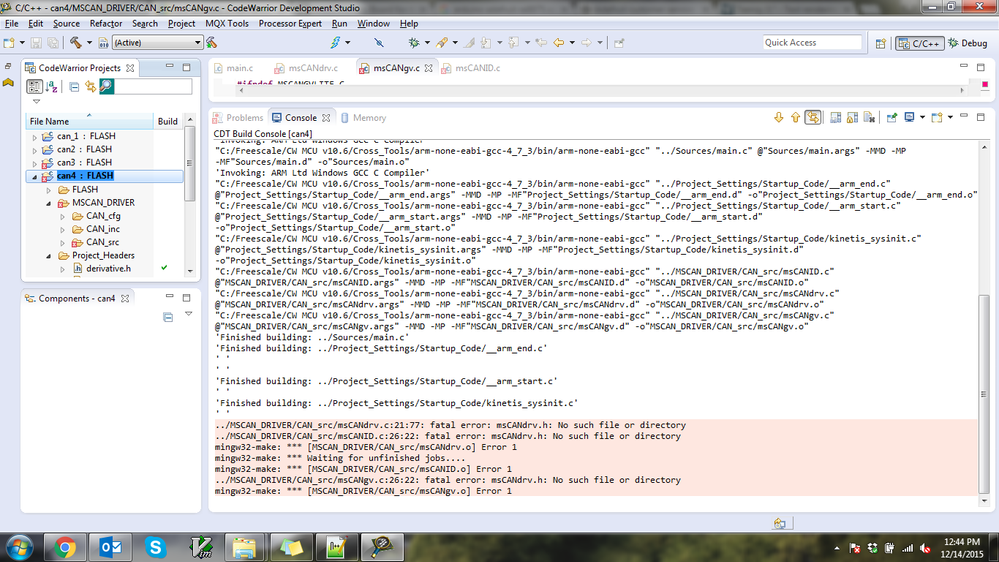Click the Display Selected Console monitor icon
999x562 pixels.
tap(910, 117)
